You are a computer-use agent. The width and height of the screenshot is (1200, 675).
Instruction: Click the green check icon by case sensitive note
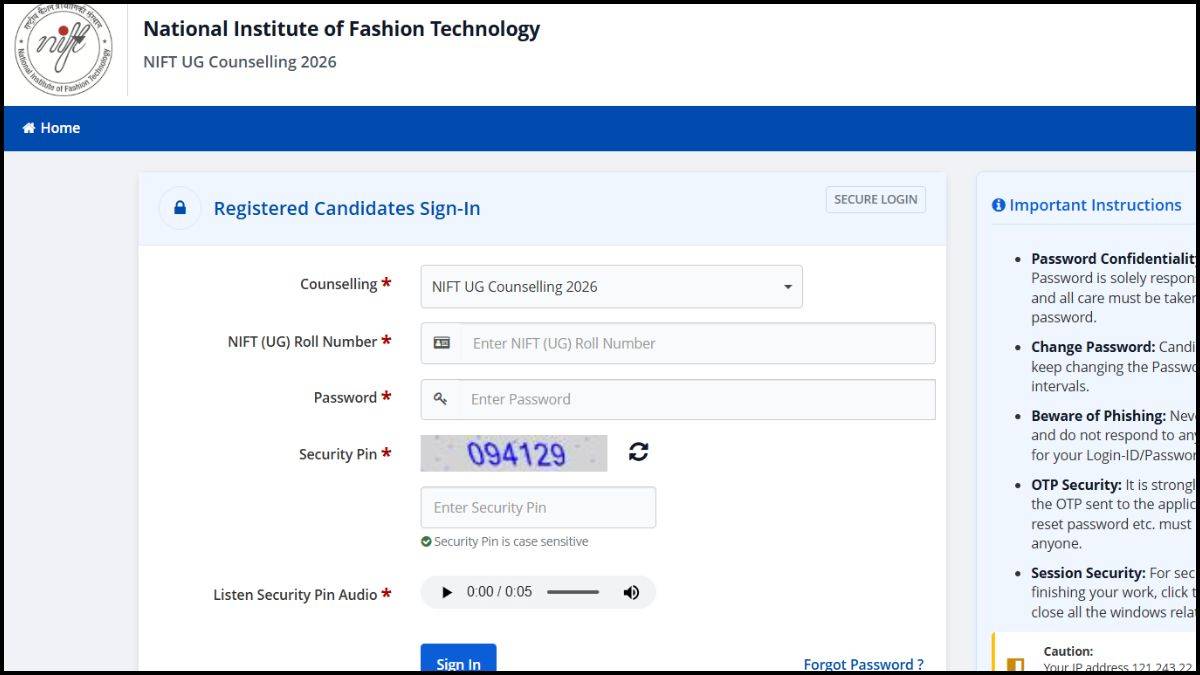tap(426, 542)
